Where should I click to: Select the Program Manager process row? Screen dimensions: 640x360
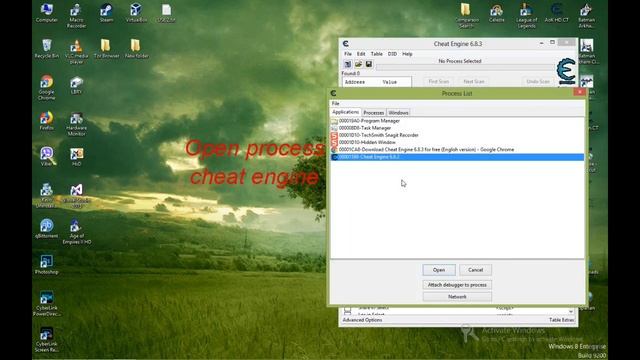tap(457, 121)
